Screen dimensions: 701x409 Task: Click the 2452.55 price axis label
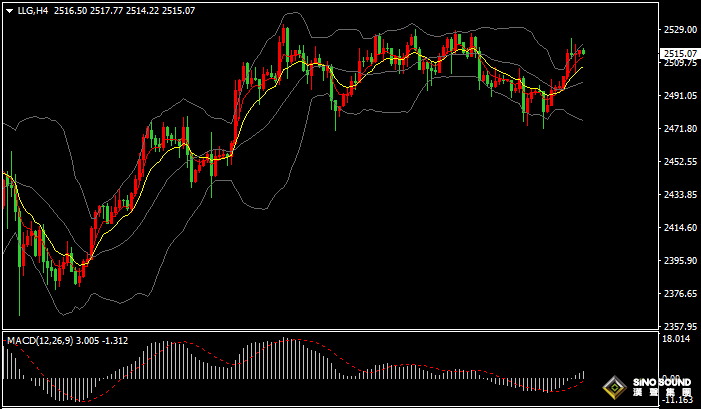coord(679,162)
